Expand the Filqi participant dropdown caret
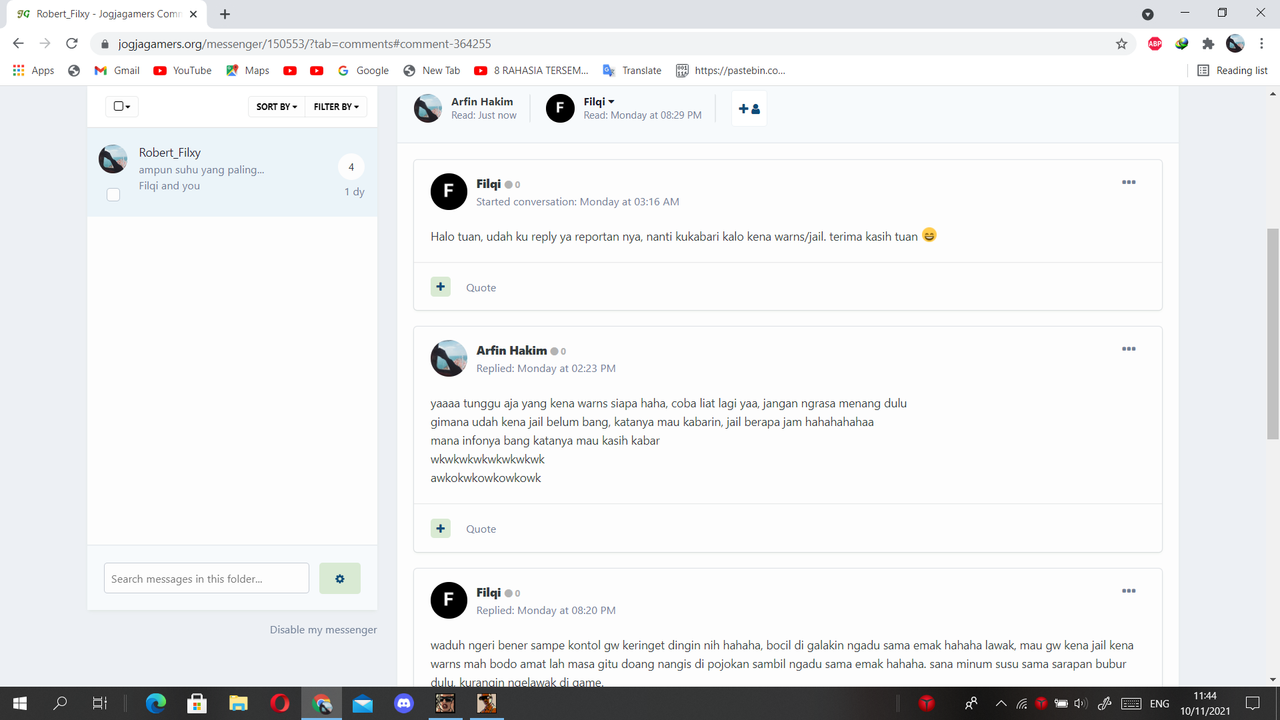1280x720 pixels. coord(611,102)
